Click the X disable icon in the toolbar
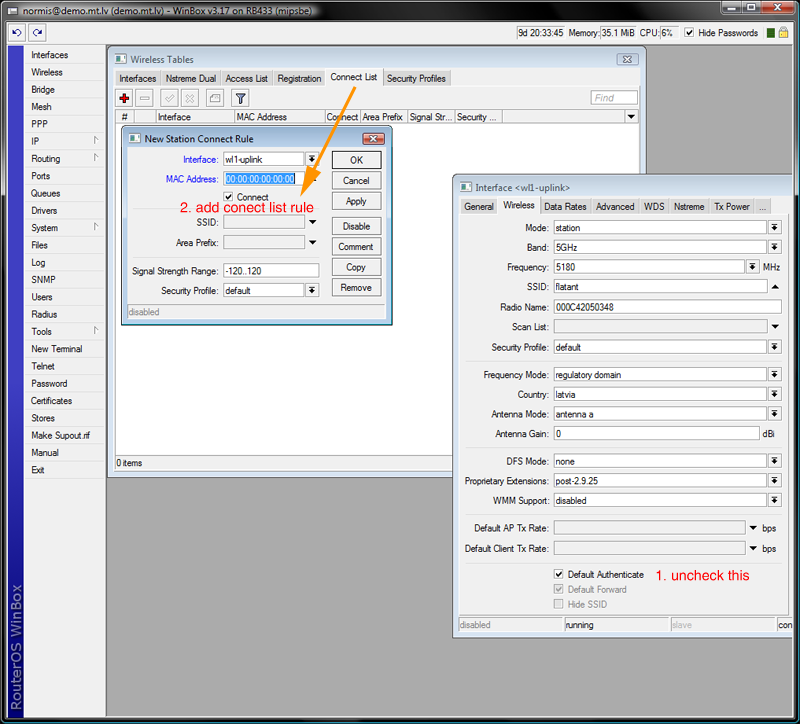 pyautogui.click(x=190, y=98)
